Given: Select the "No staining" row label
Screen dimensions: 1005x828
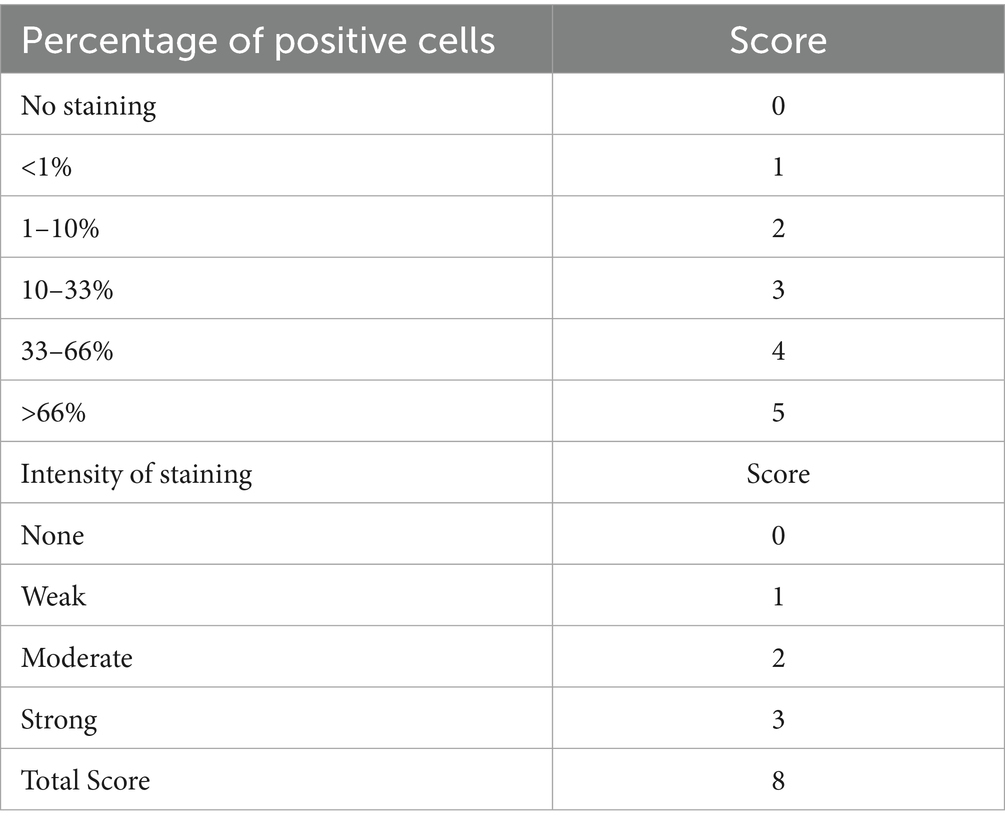Looking at the screenshot, I should click(88, 105).
